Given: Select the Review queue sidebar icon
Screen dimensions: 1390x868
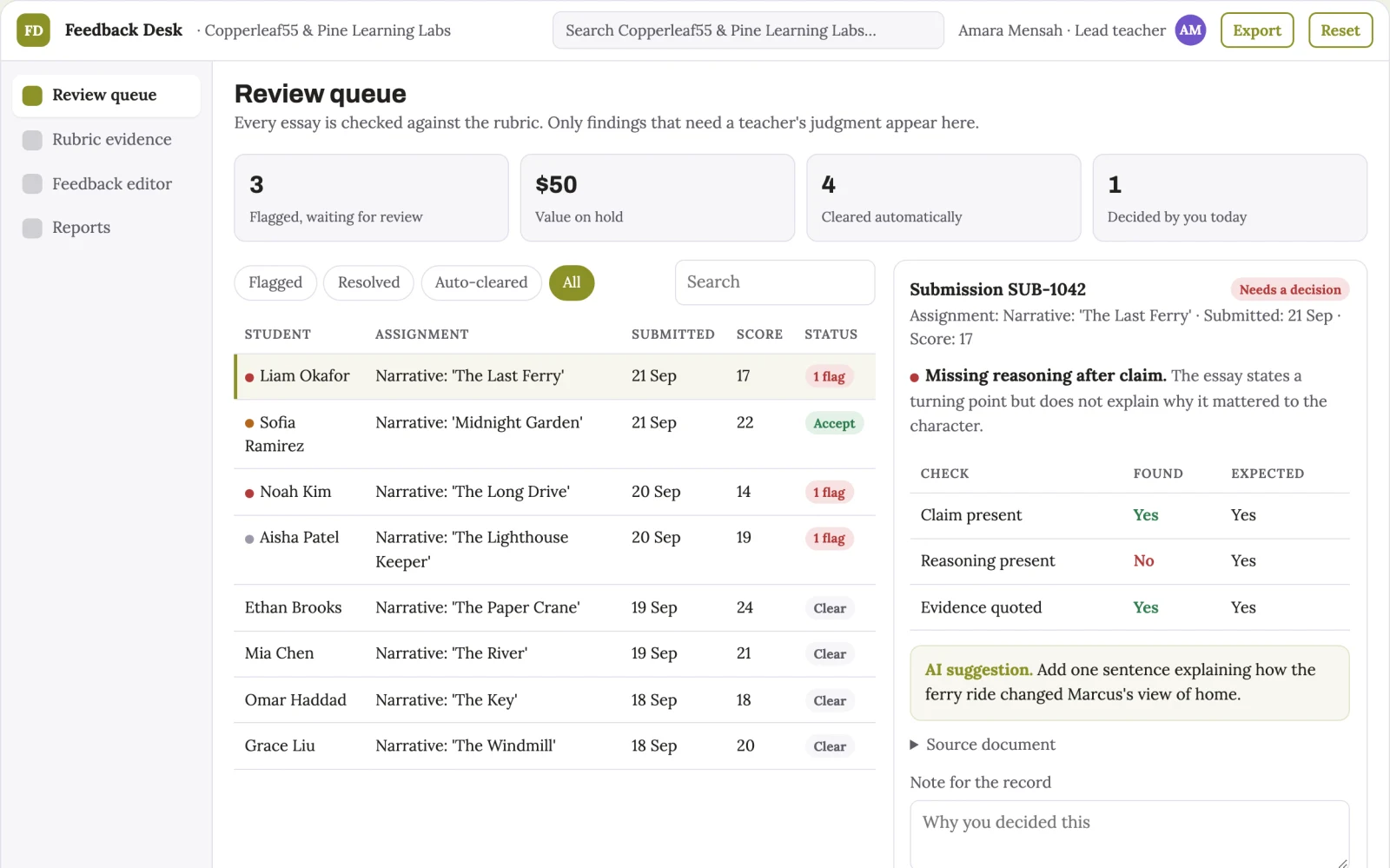Looking at the screenshot, I should pyautogui.click(x=32, y=96).
